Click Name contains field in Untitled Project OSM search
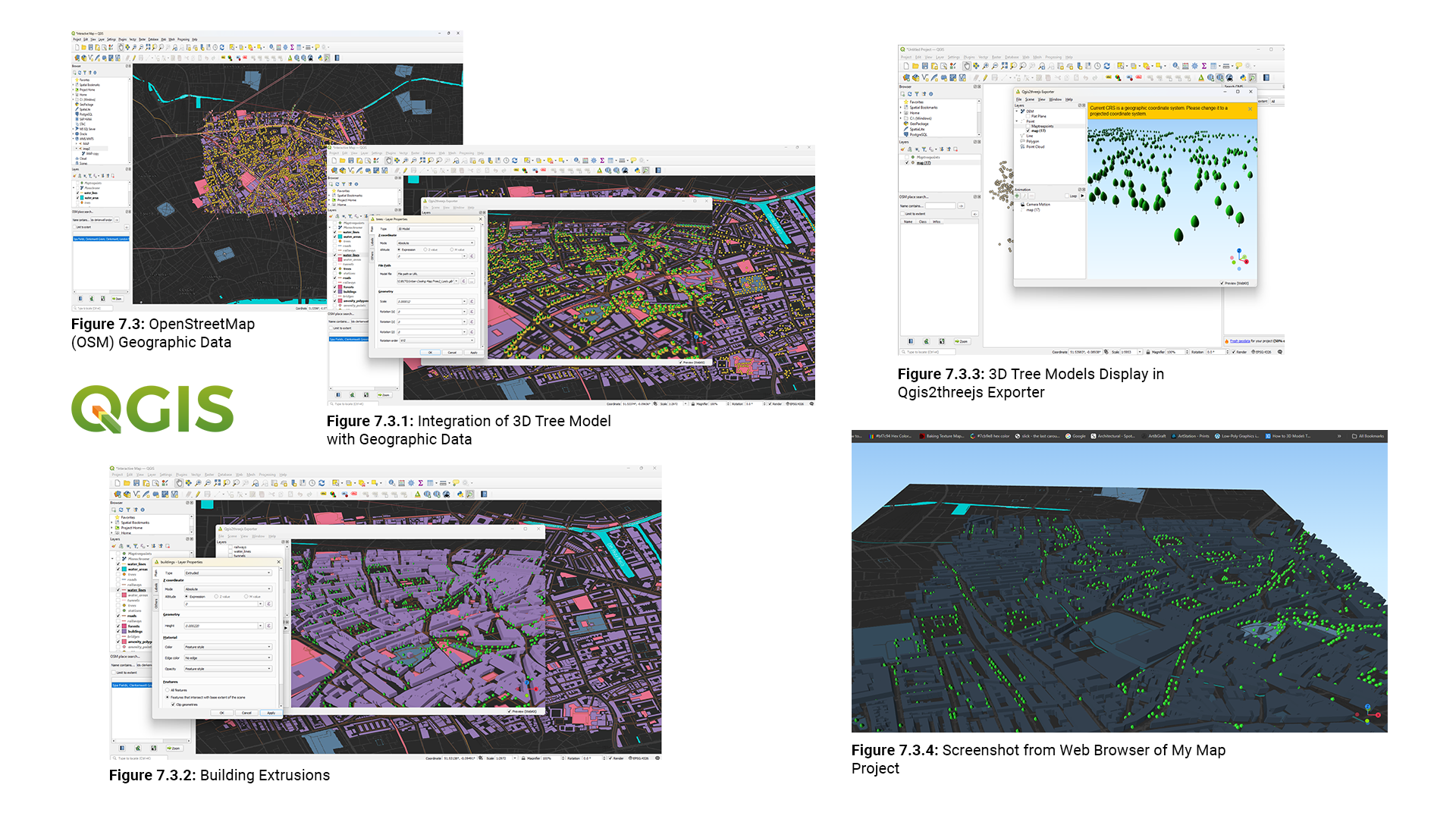The width and height of the screenshot is (1456, 819). coord(940,206)
